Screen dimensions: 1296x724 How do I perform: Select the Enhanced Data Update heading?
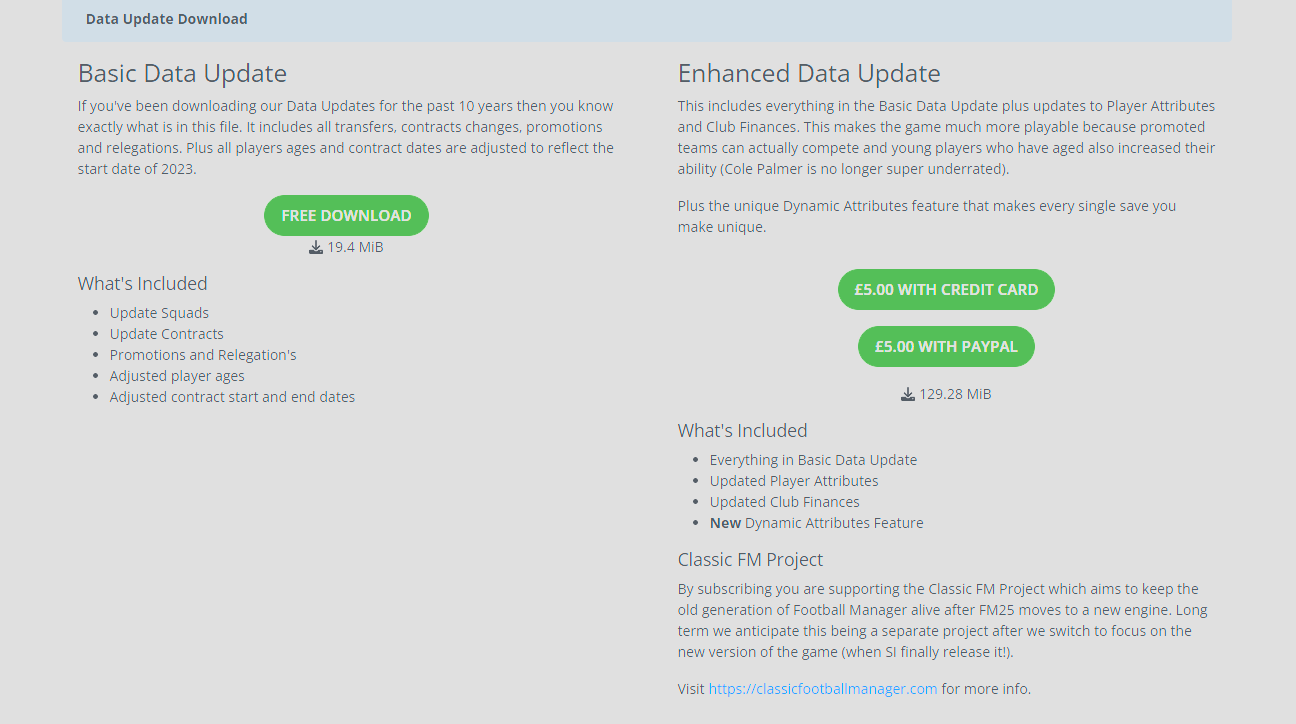(x=809, y=73)
